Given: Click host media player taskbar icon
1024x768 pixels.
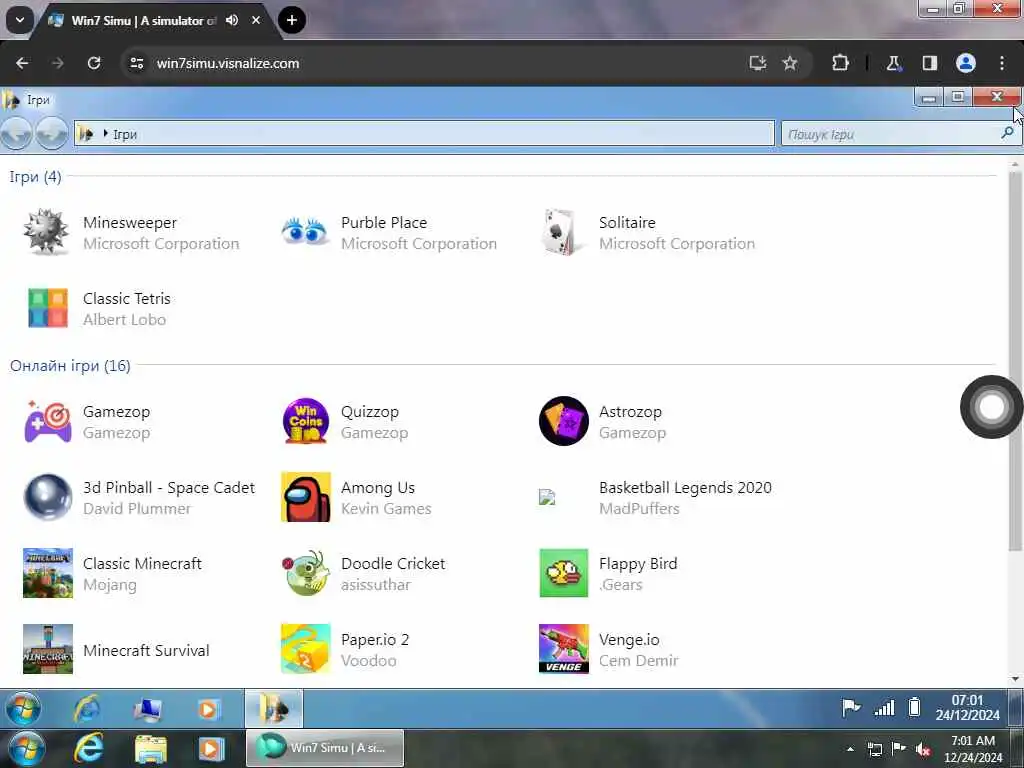Looking at the screenshot, I should click(x=211, y=749).
